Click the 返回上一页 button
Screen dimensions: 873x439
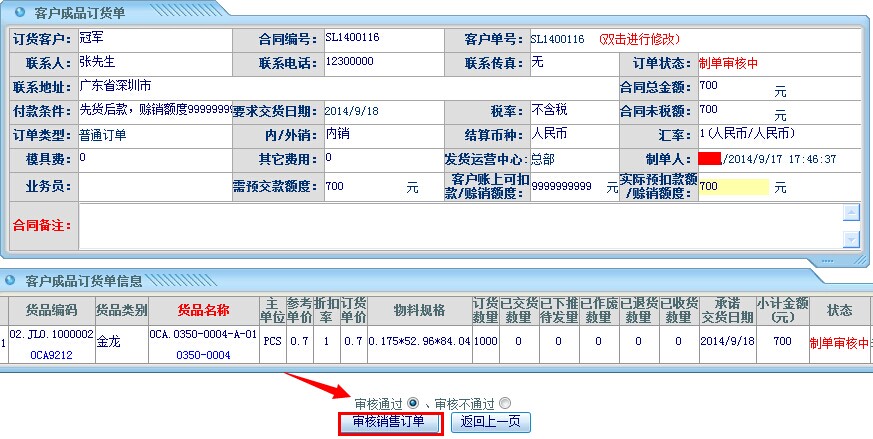[490, 422]
